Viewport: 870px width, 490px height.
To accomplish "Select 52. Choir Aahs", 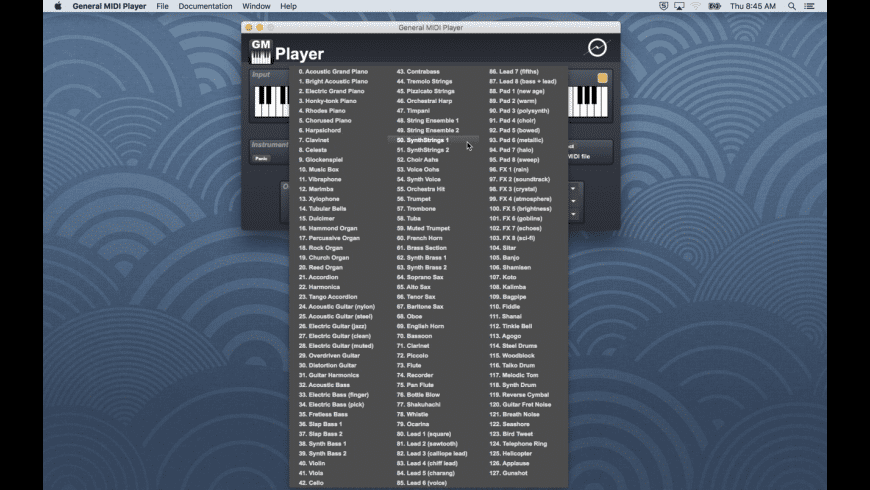I will tap(417, 160).
